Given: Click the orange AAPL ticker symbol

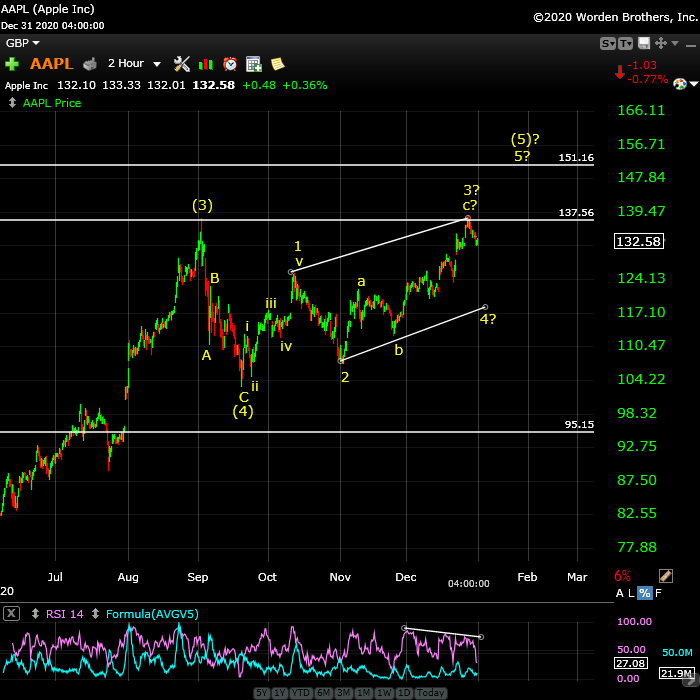Looking at the screenshot, I should point(51,64).
